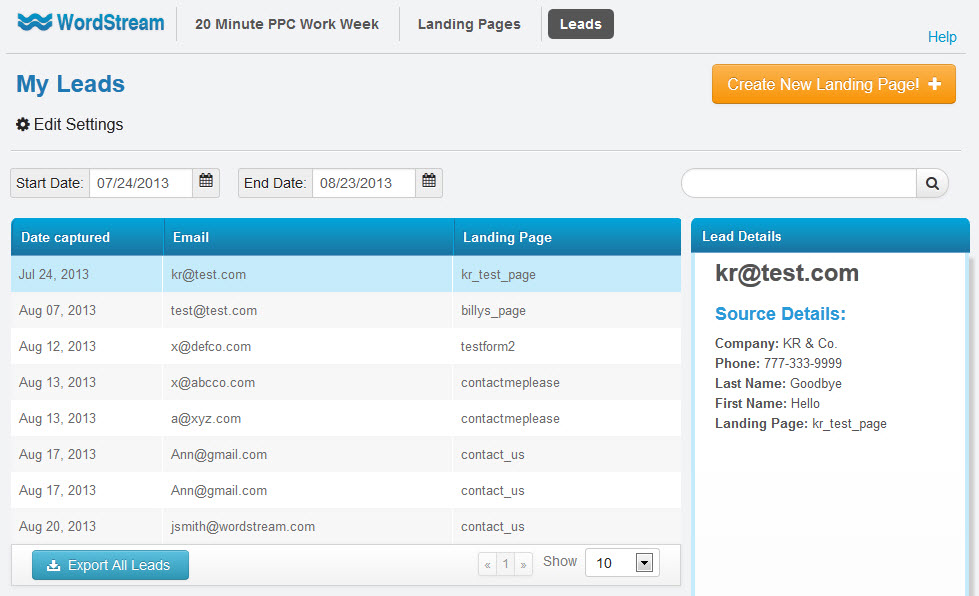This screenshot has width=979, height=596.
Task: Go to next page of leads
Action: [523, 564]
